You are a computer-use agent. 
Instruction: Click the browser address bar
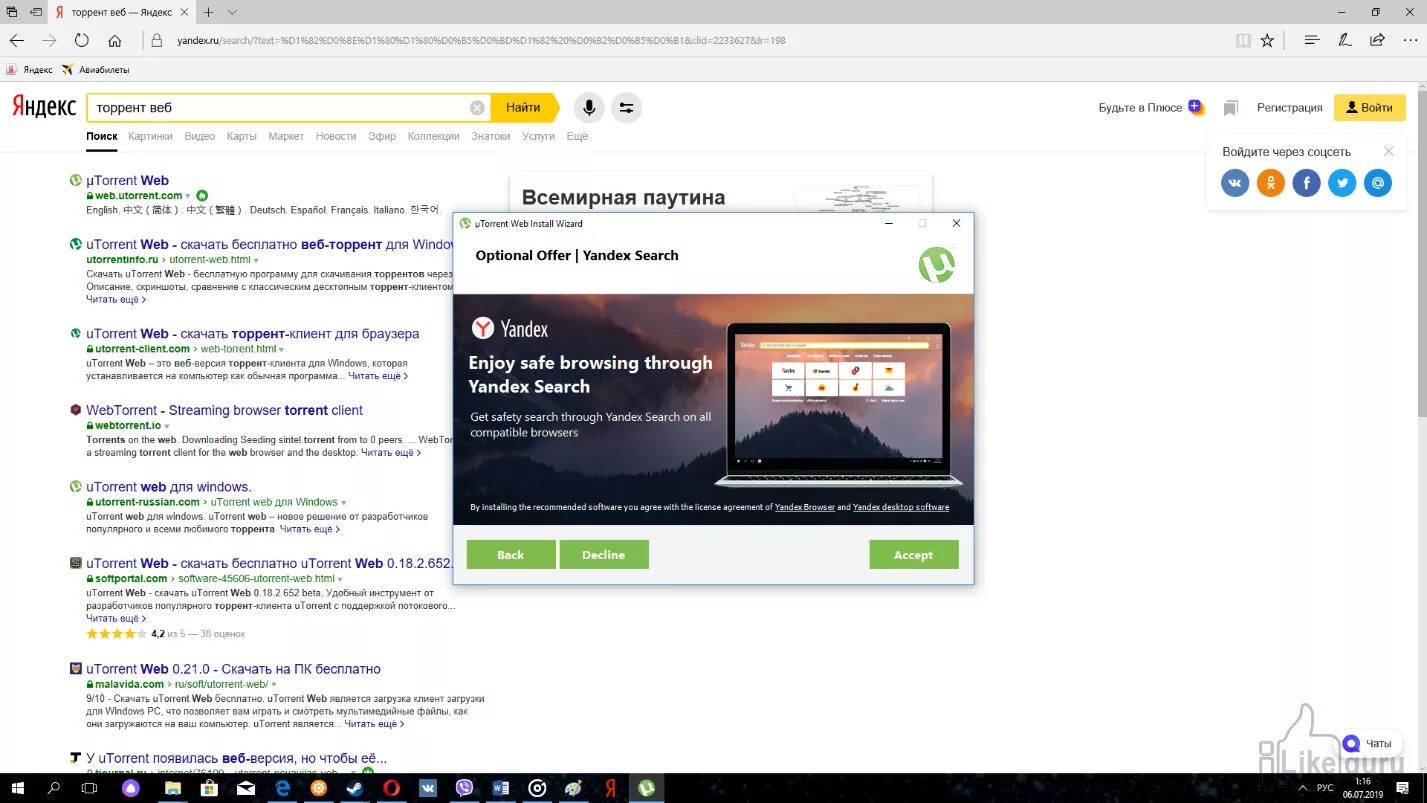[x=690, y=41]
